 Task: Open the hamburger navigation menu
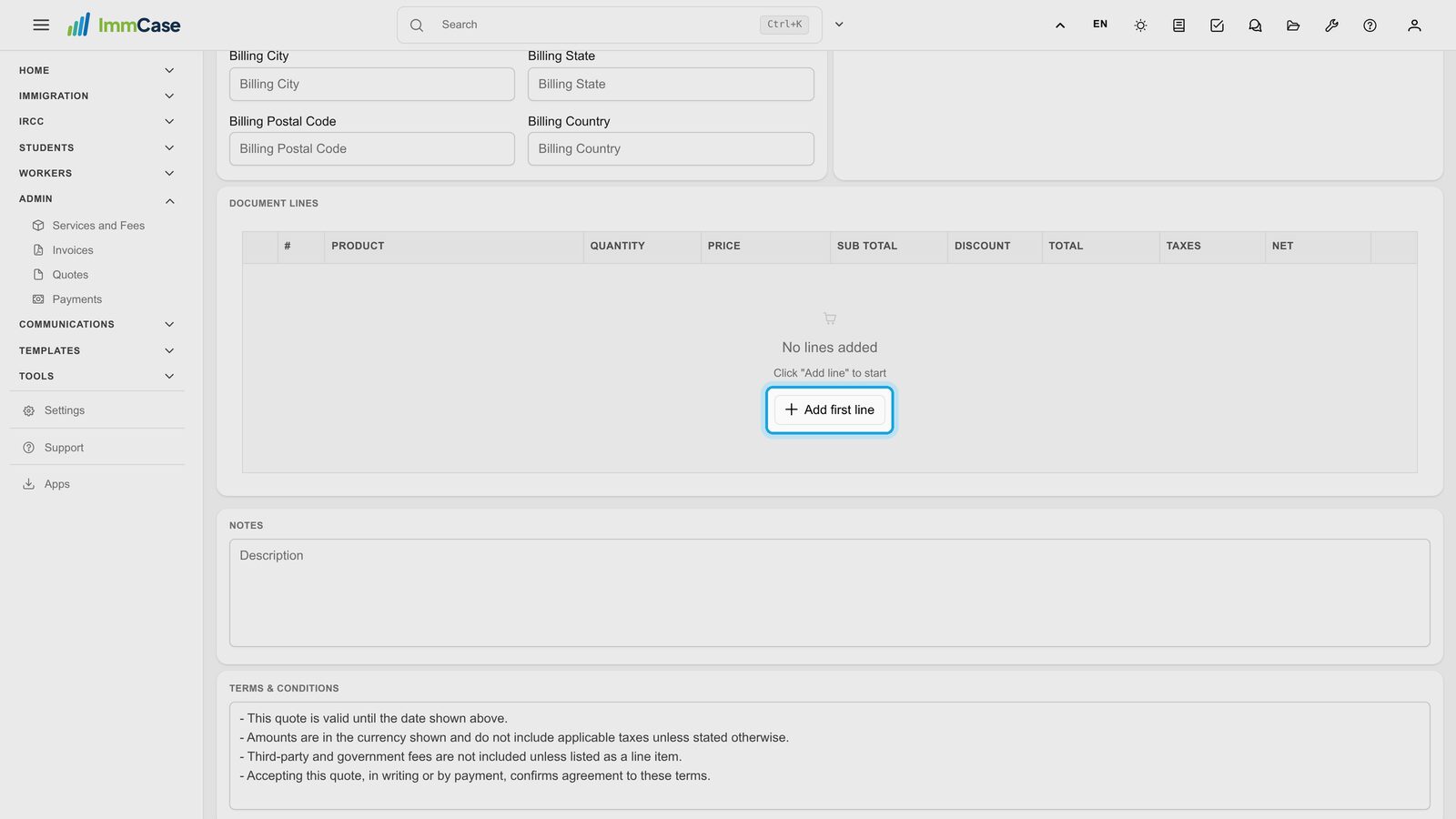click(x=41, y=25)
